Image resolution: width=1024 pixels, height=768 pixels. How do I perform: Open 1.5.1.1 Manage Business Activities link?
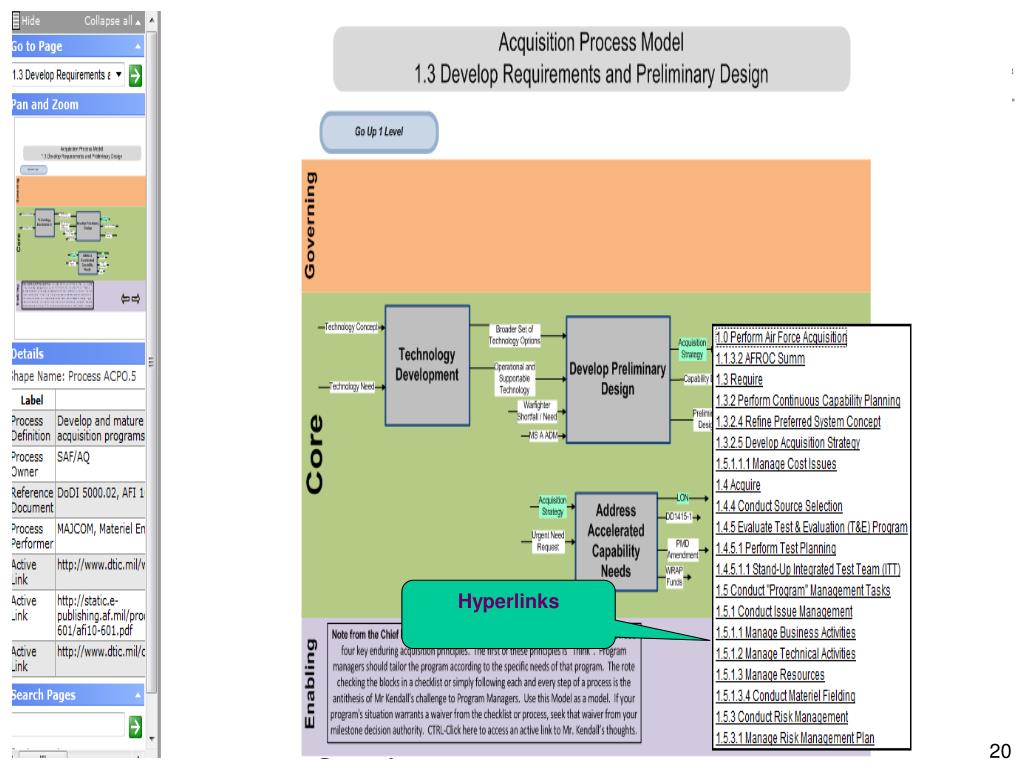(x=786, y=632)
